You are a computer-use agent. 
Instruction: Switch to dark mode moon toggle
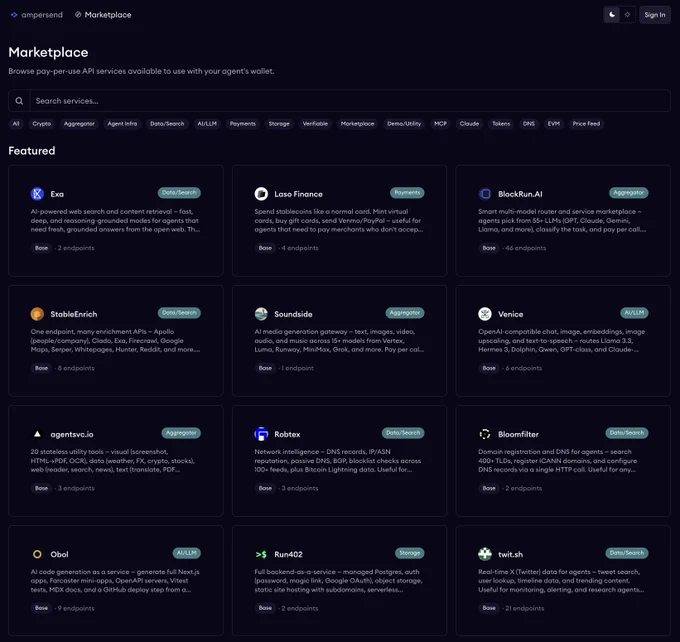pos(611,15)
